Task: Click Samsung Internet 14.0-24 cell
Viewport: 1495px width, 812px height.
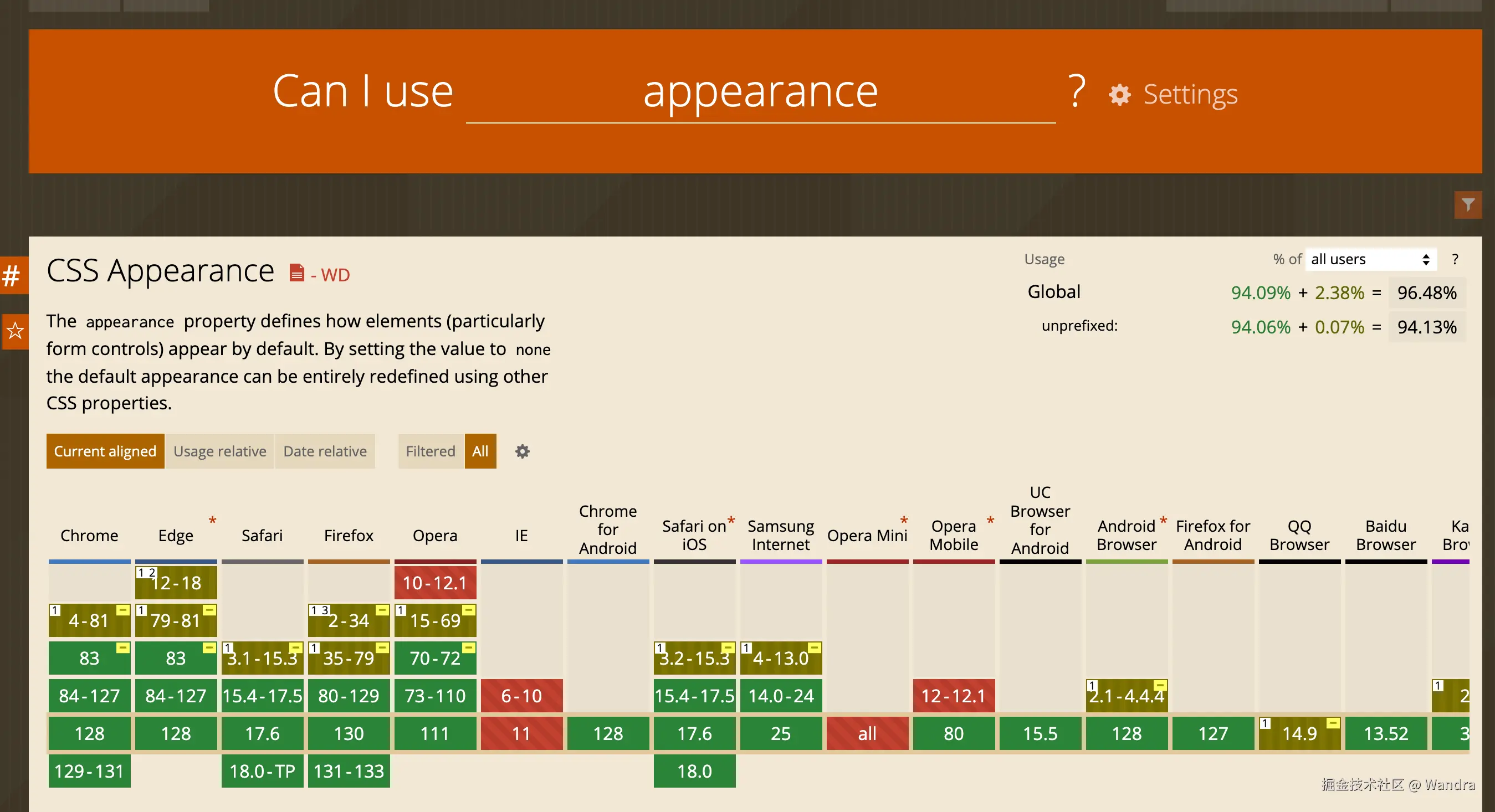Action: pos(781,696)
